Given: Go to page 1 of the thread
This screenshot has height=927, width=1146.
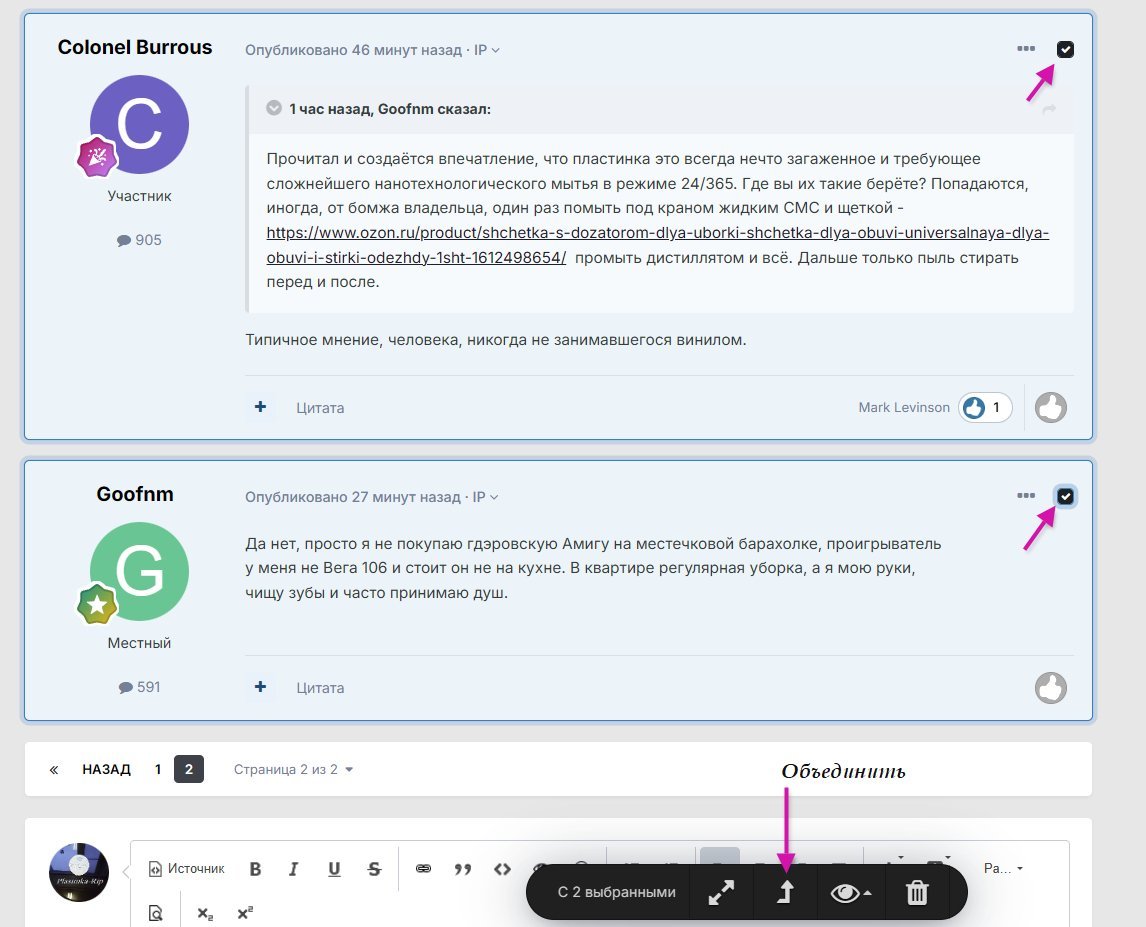Looking at the screenshot, I should coord(157,770).
